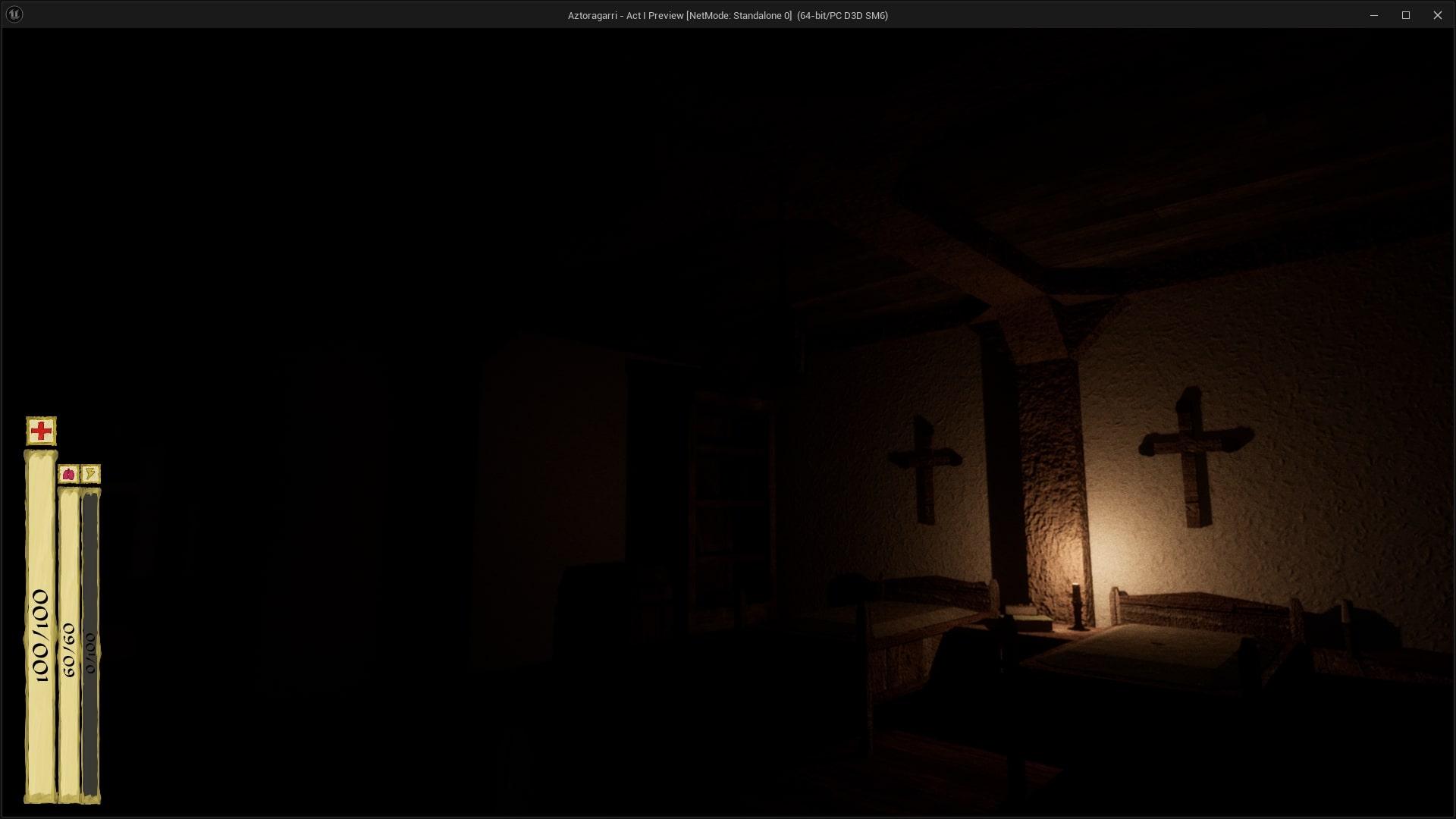Click the lit candle between the beds
This screenshot has height=819, width=1456.
(x=1075, y=604)
